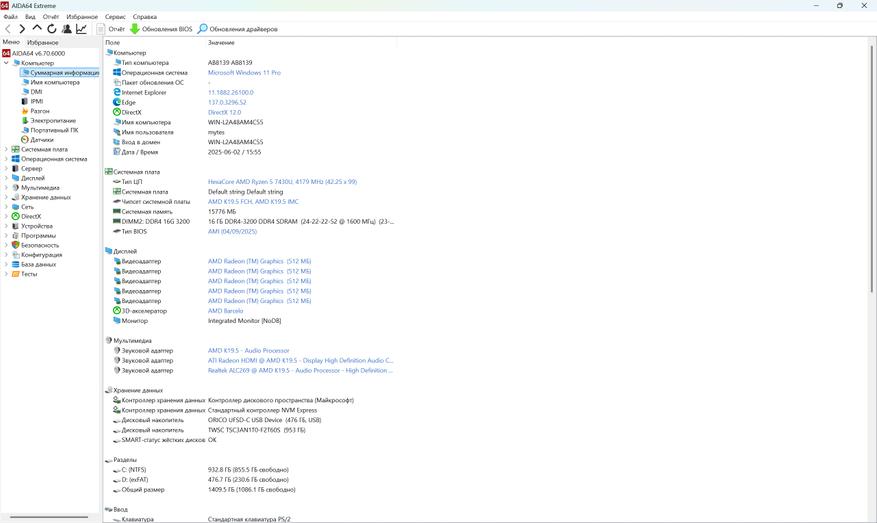
Task: Go back with the left arrow toolbar icon
Action: pos(8,29)
